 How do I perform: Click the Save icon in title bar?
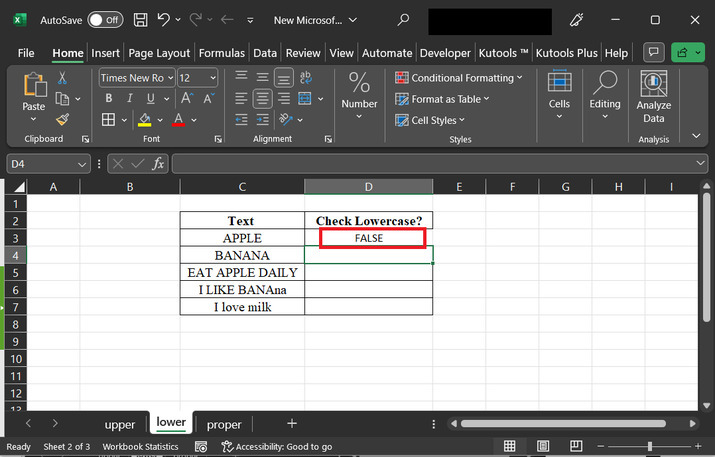click(x=140, y=20)
